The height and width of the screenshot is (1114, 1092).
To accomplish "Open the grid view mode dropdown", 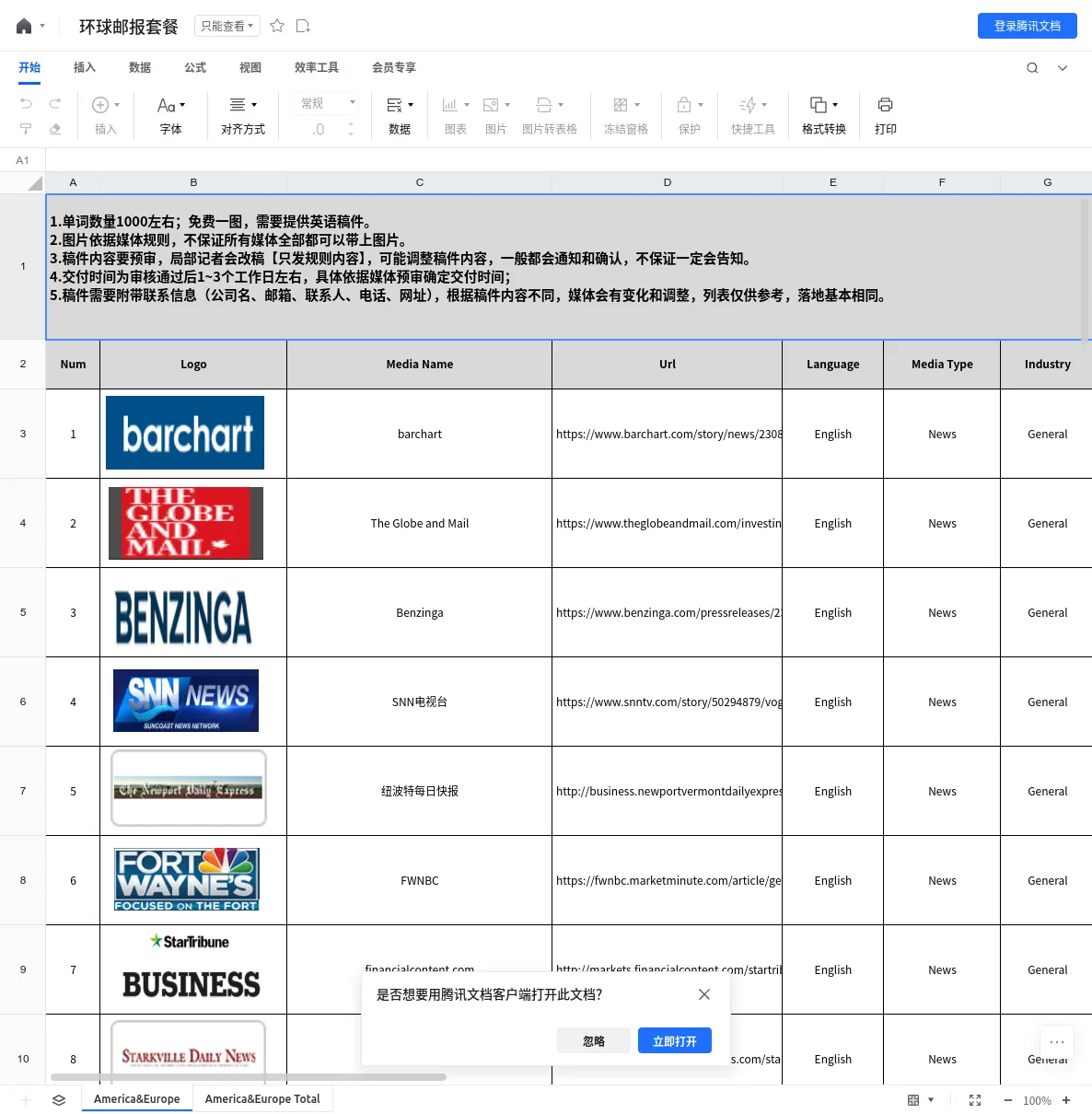I will [921, 1100].
